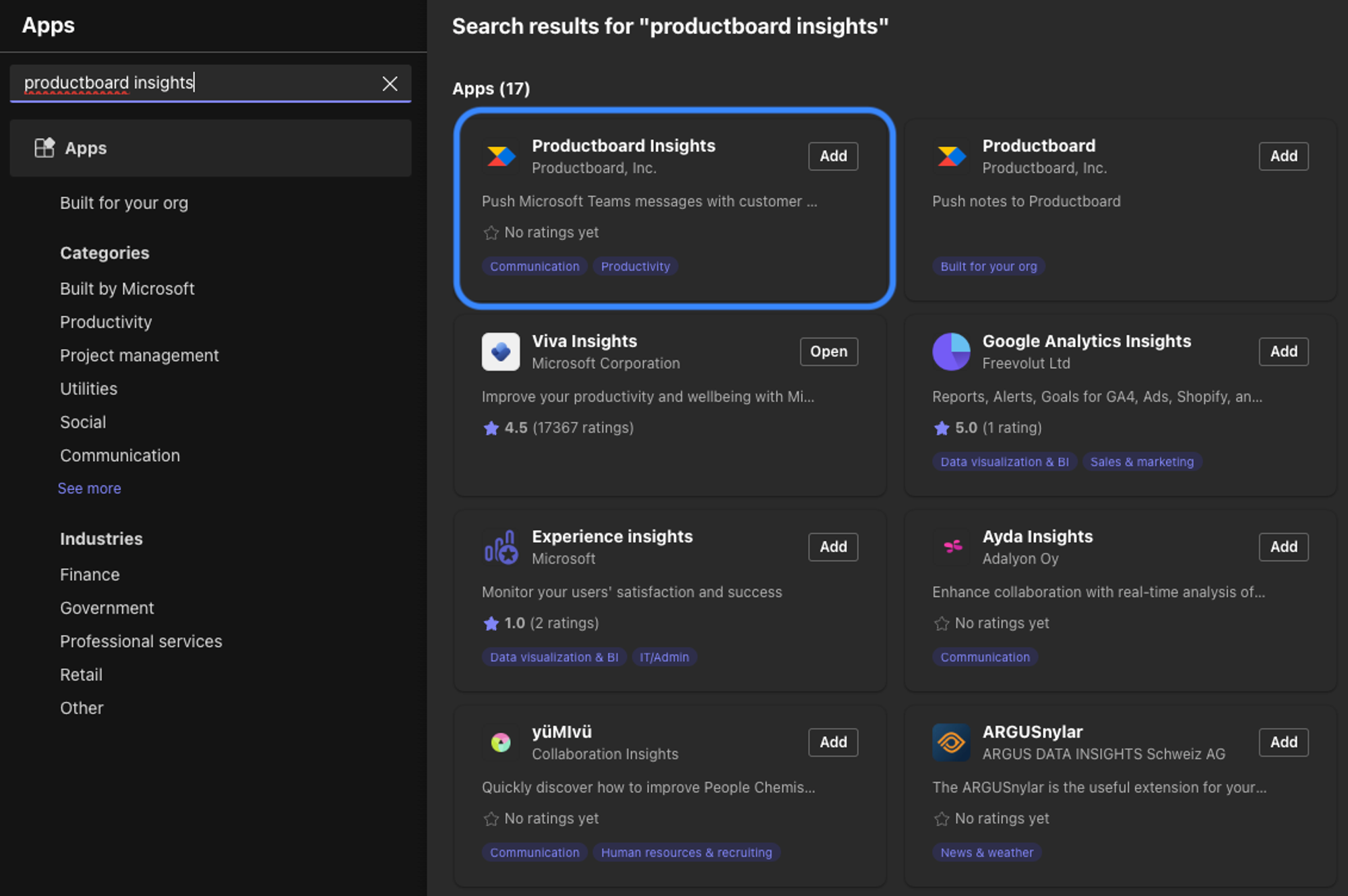Select the Productivity category in sidebar
1348x896 pixels.
point(106,322)
